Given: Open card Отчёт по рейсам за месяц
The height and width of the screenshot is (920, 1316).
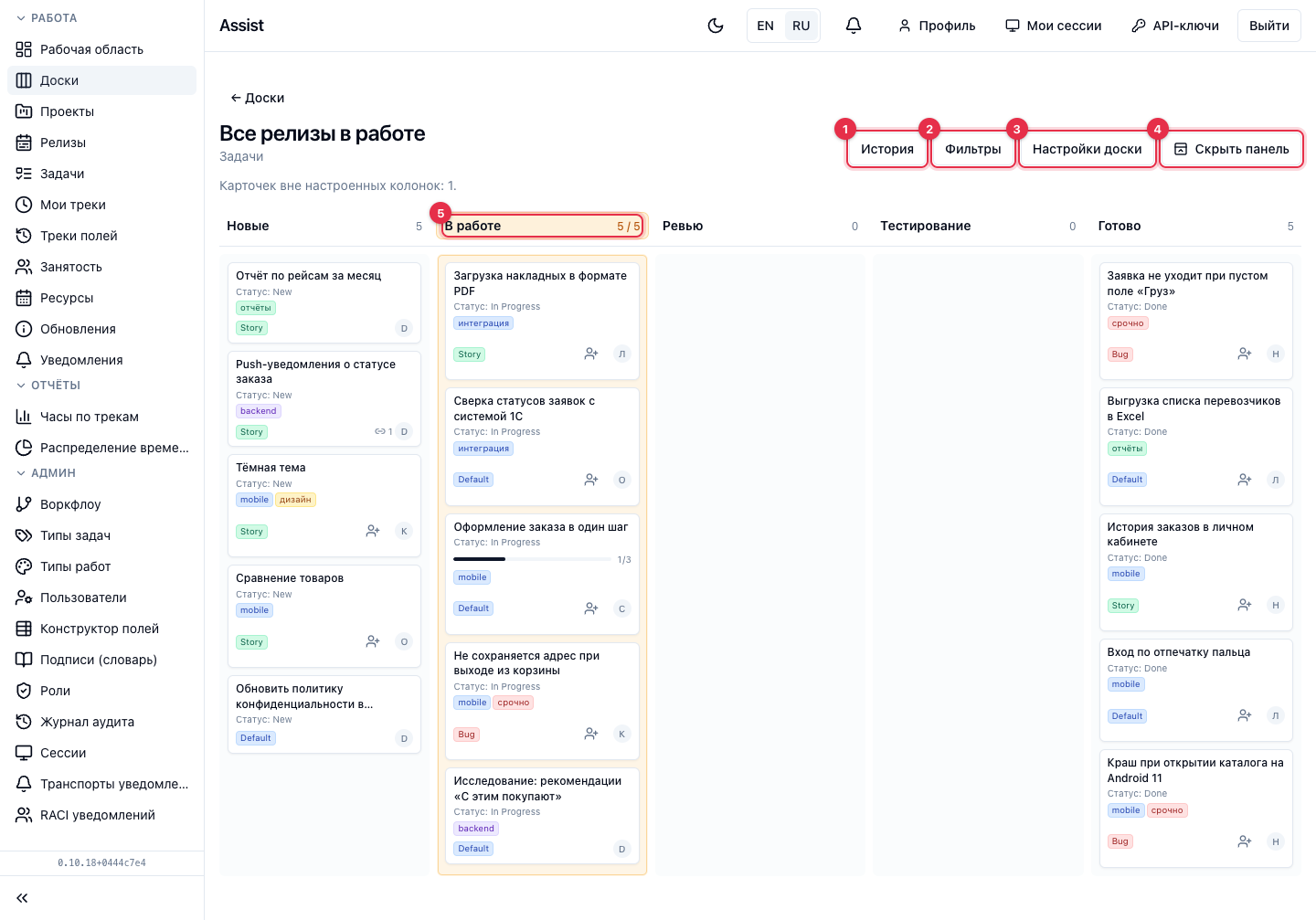Looking at the screenshot, I should tap(324, 302).
